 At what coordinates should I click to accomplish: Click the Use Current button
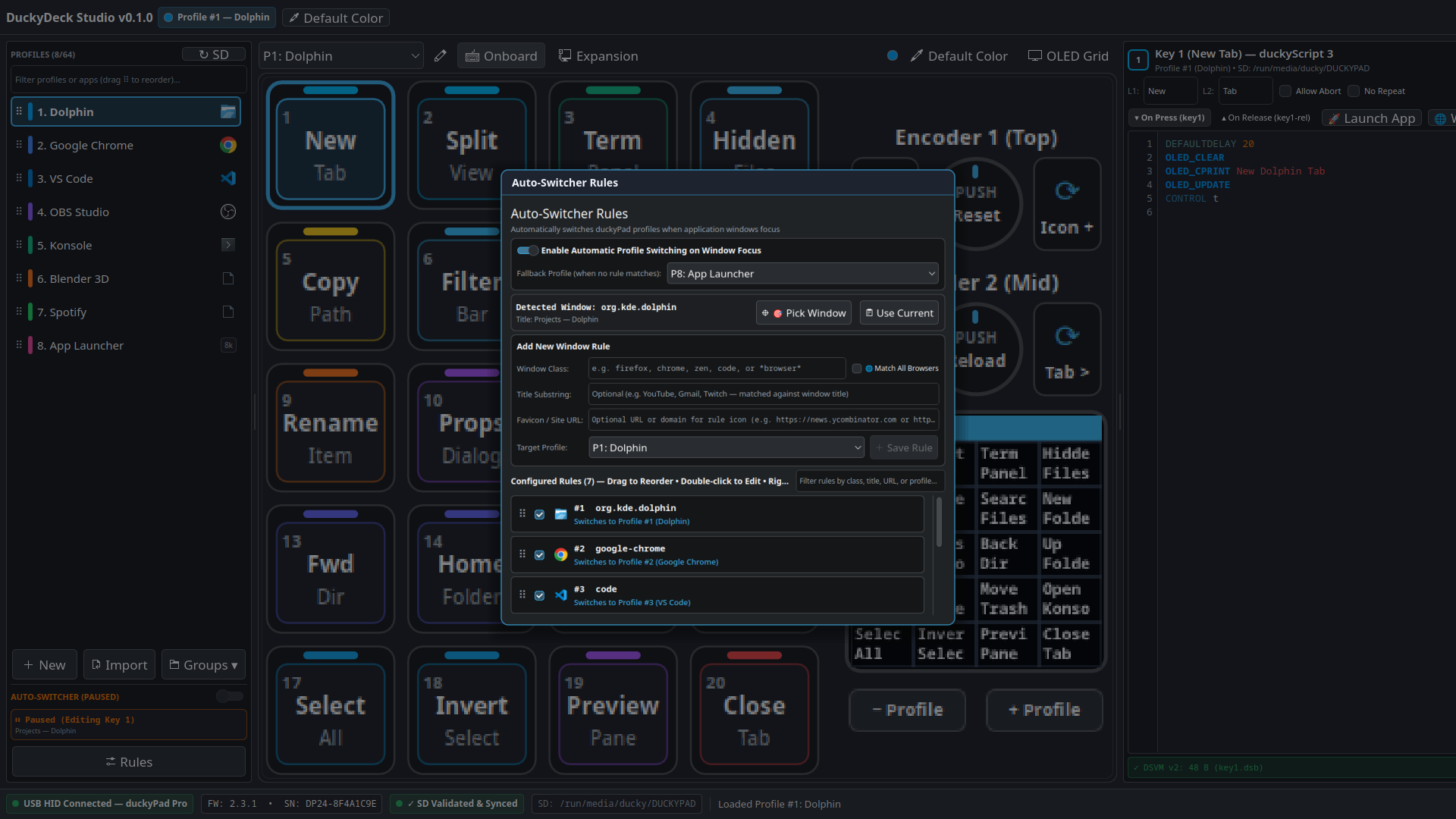(x=899, y=313)
